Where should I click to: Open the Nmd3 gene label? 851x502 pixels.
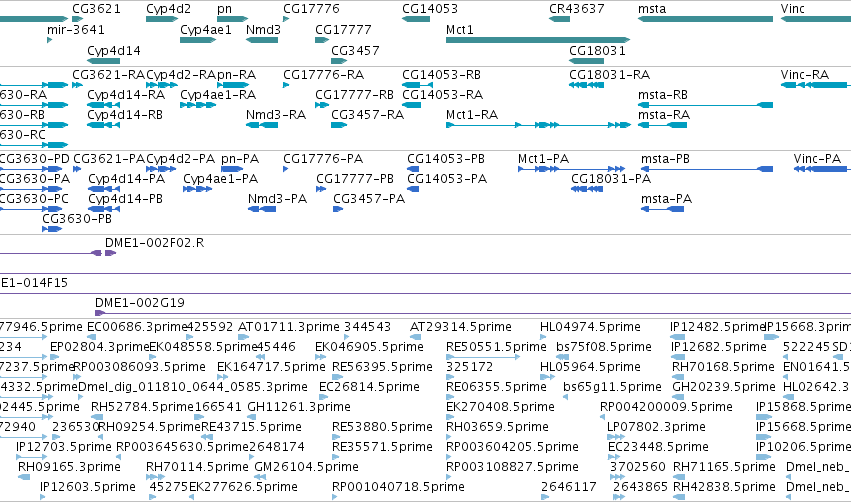click(263, 29)
